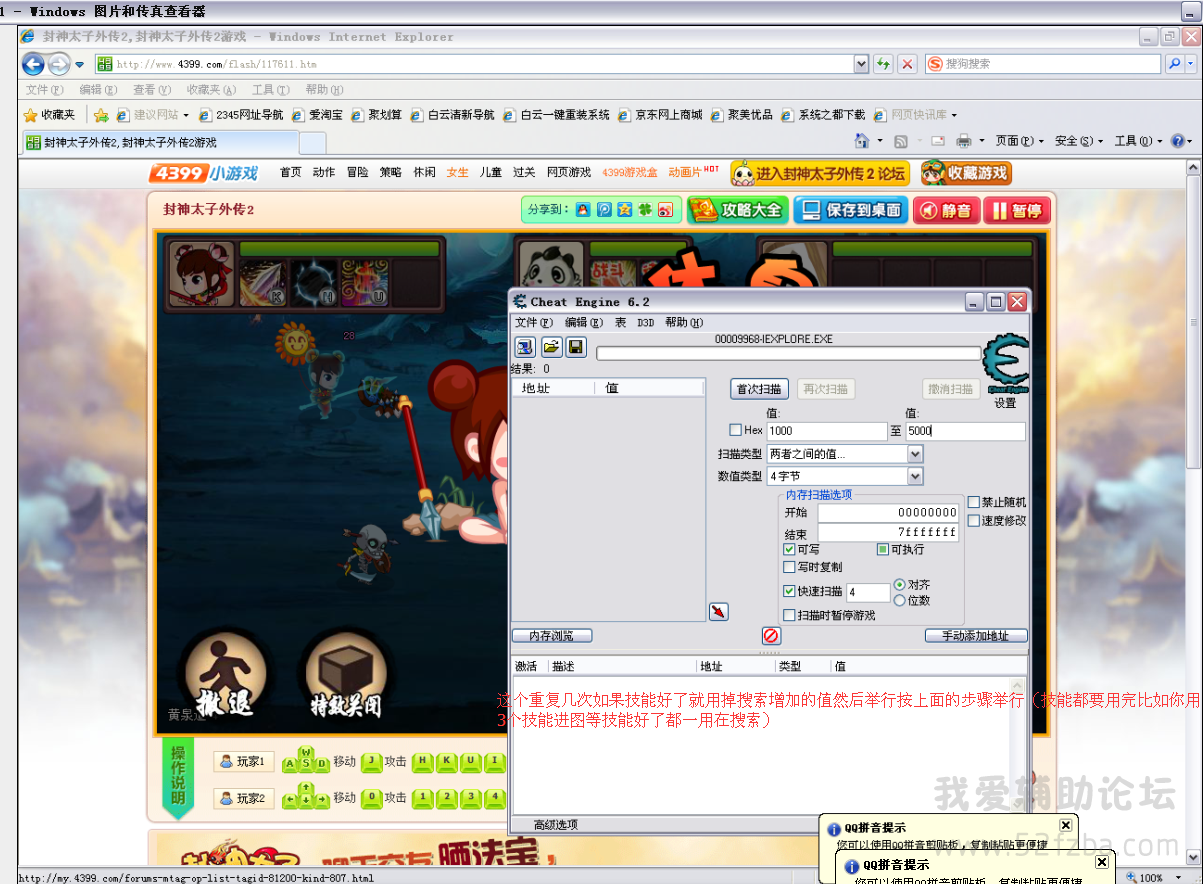
Task: Click the IE home icon
Action: click(x=862, y=141)
